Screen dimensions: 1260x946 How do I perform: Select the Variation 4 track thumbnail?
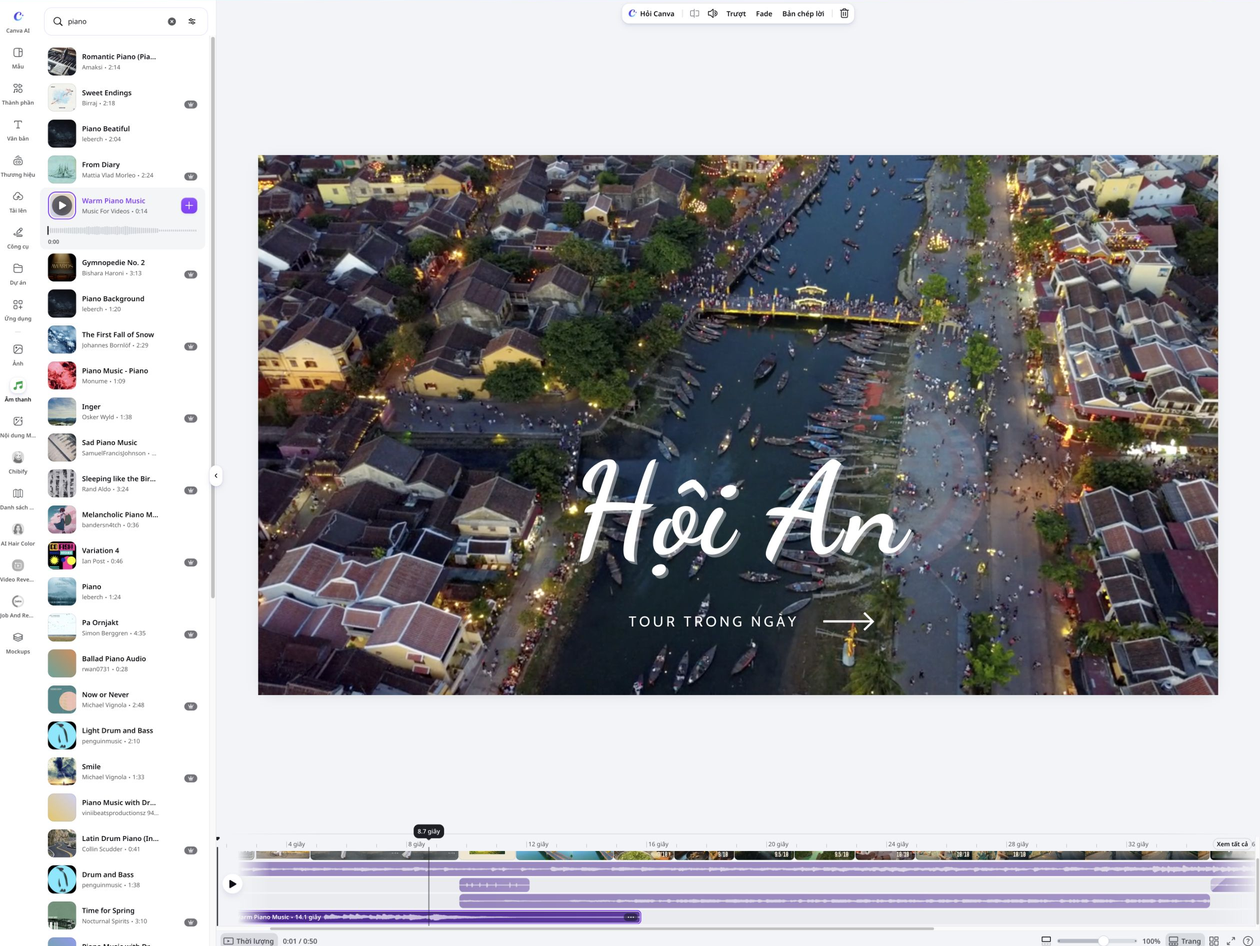[x=62, y=555]
